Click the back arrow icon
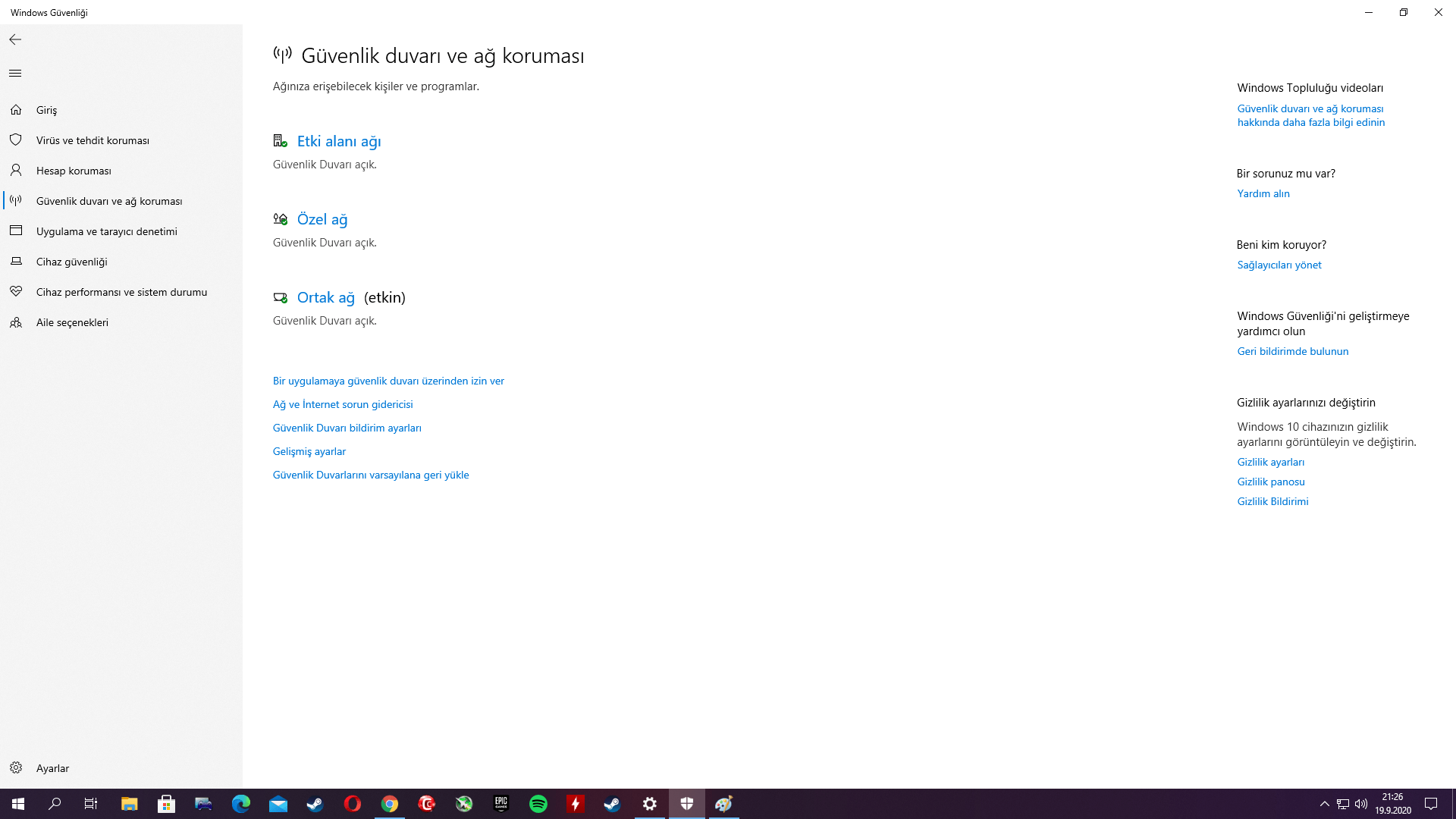Viewport: 1456px width, 819px height. (x=15, y=39)
